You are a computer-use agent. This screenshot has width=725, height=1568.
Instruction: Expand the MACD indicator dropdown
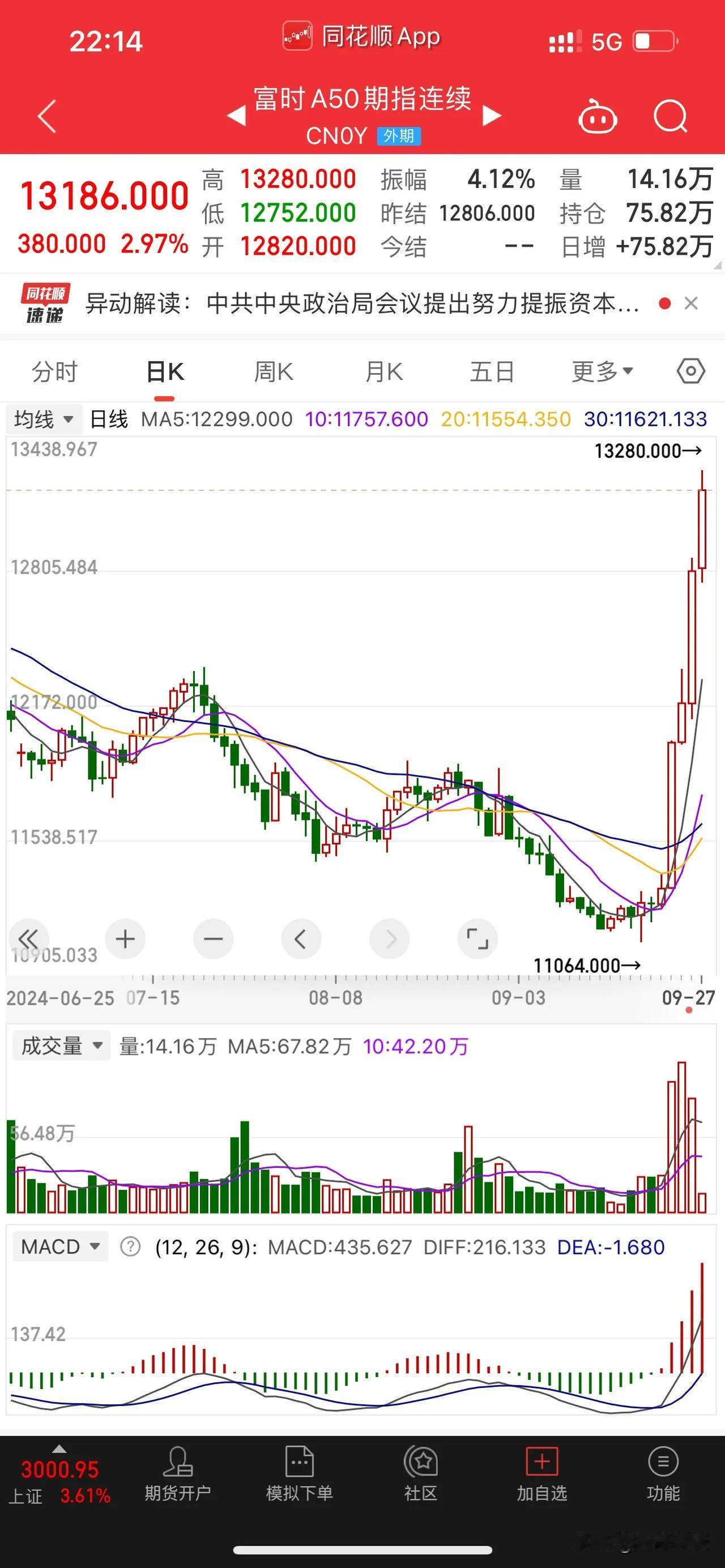pos(60,1246)
